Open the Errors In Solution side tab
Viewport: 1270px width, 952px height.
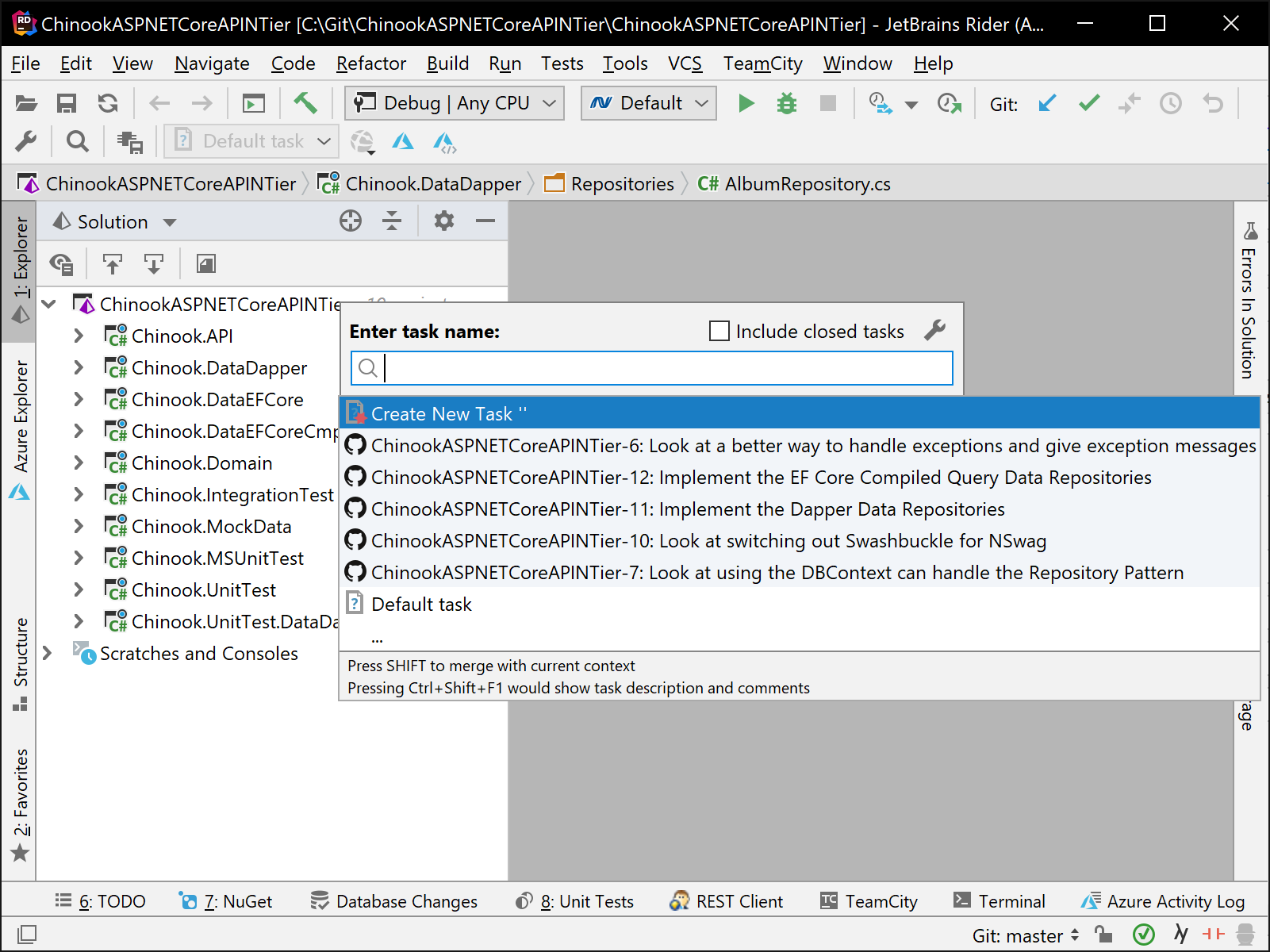point(1249,300)
